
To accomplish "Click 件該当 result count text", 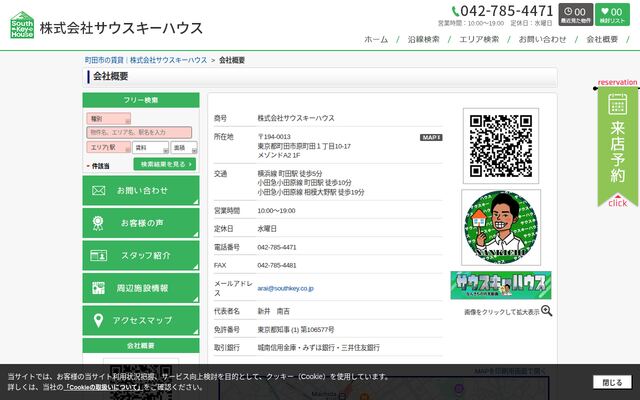I will [x=99, y=166].
